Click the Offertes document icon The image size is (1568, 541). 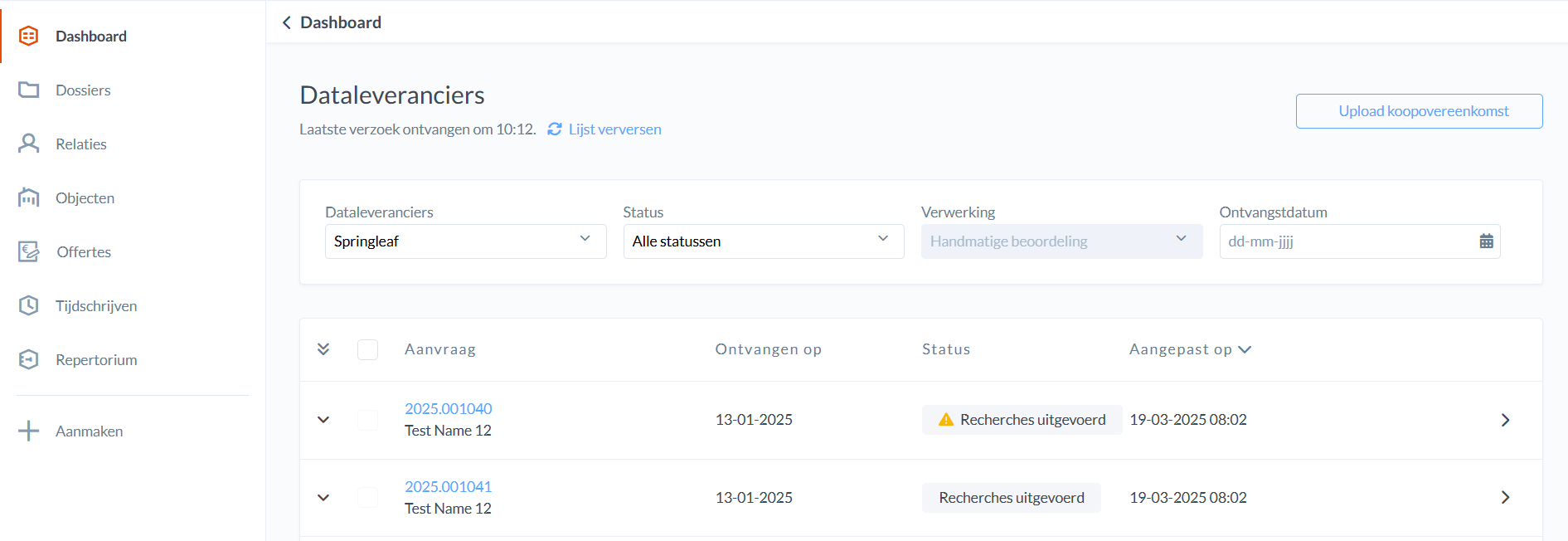(29, 251)
